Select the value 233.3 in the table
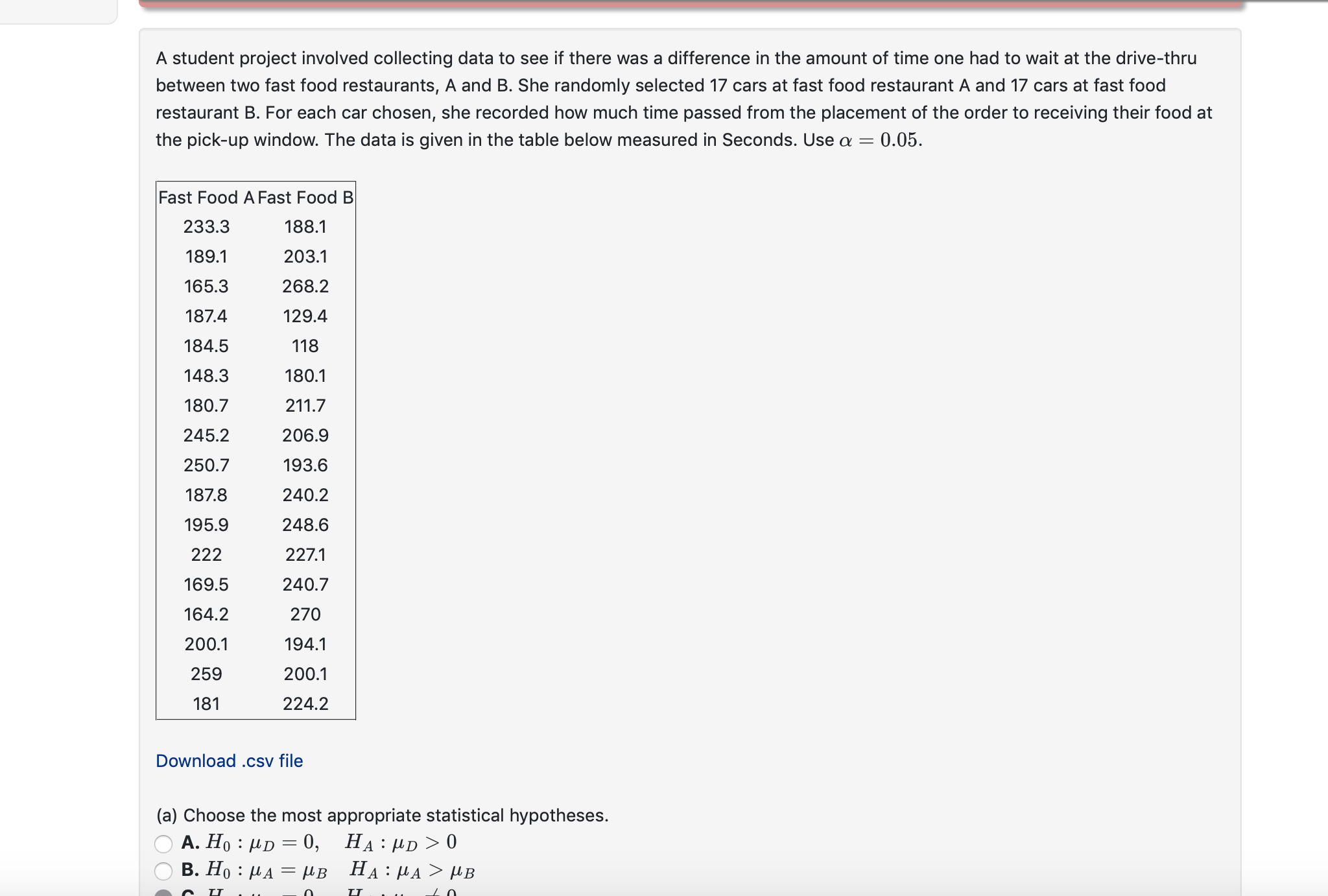 point(207,226)
